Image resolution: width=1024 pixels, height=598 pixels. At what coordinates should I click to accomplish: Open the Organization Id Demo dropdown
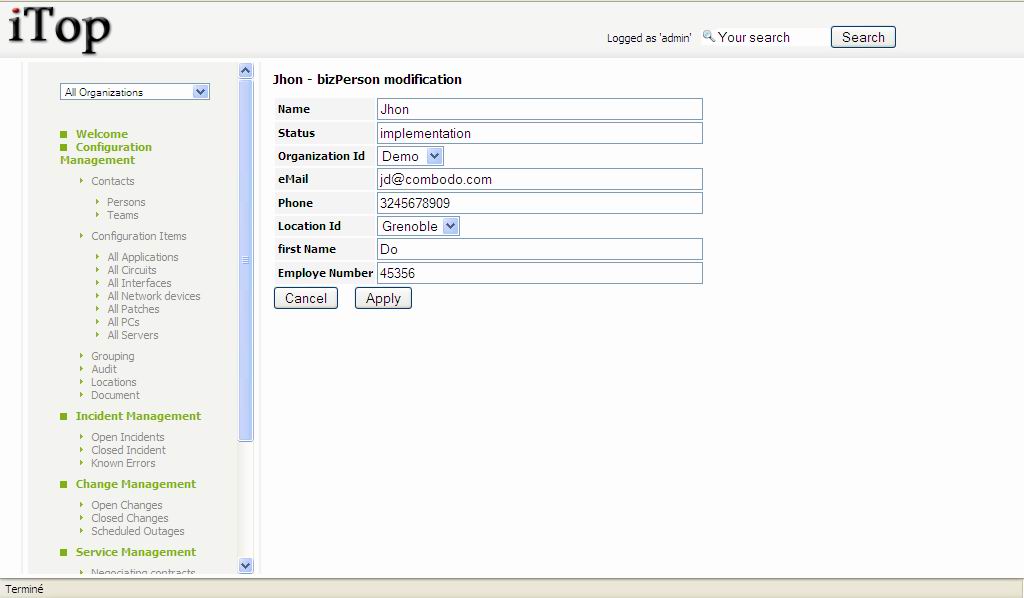click(411, 156)
